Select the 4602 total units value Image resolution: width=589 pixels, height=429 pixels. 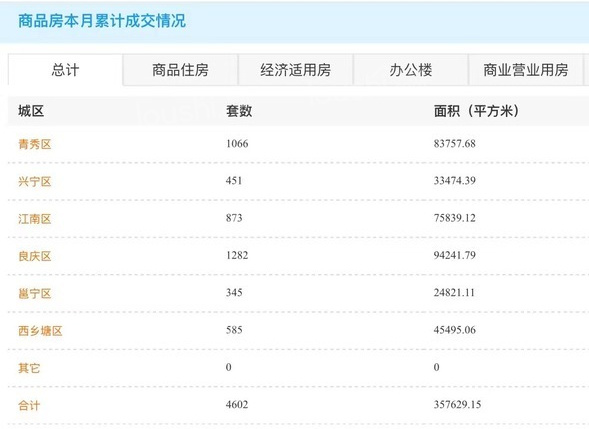point(237,405)
